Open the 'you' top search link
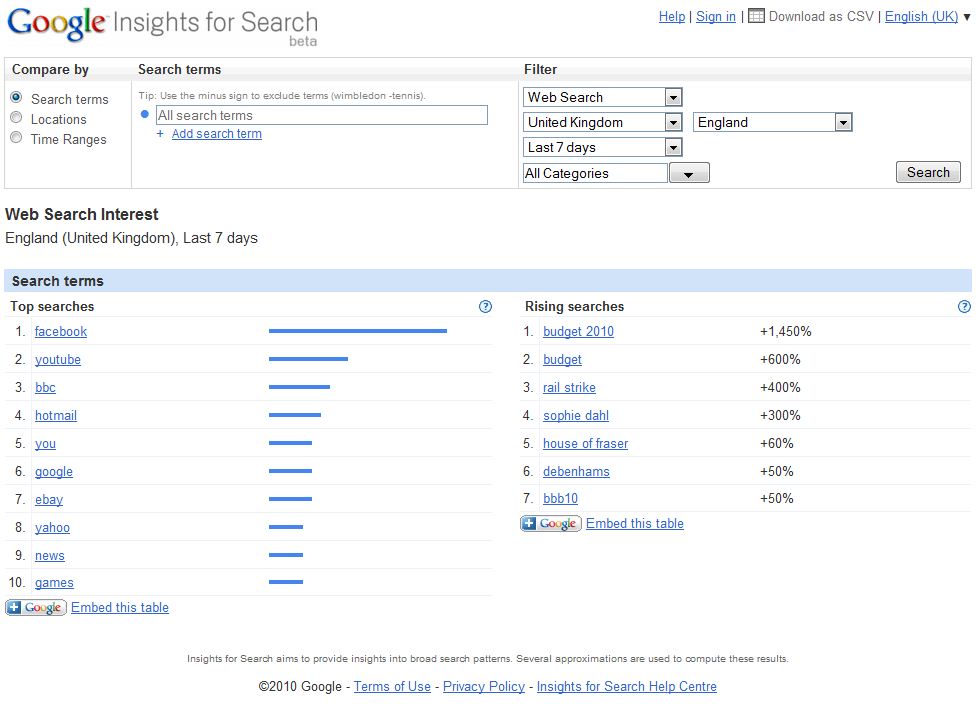 point(45,444)
